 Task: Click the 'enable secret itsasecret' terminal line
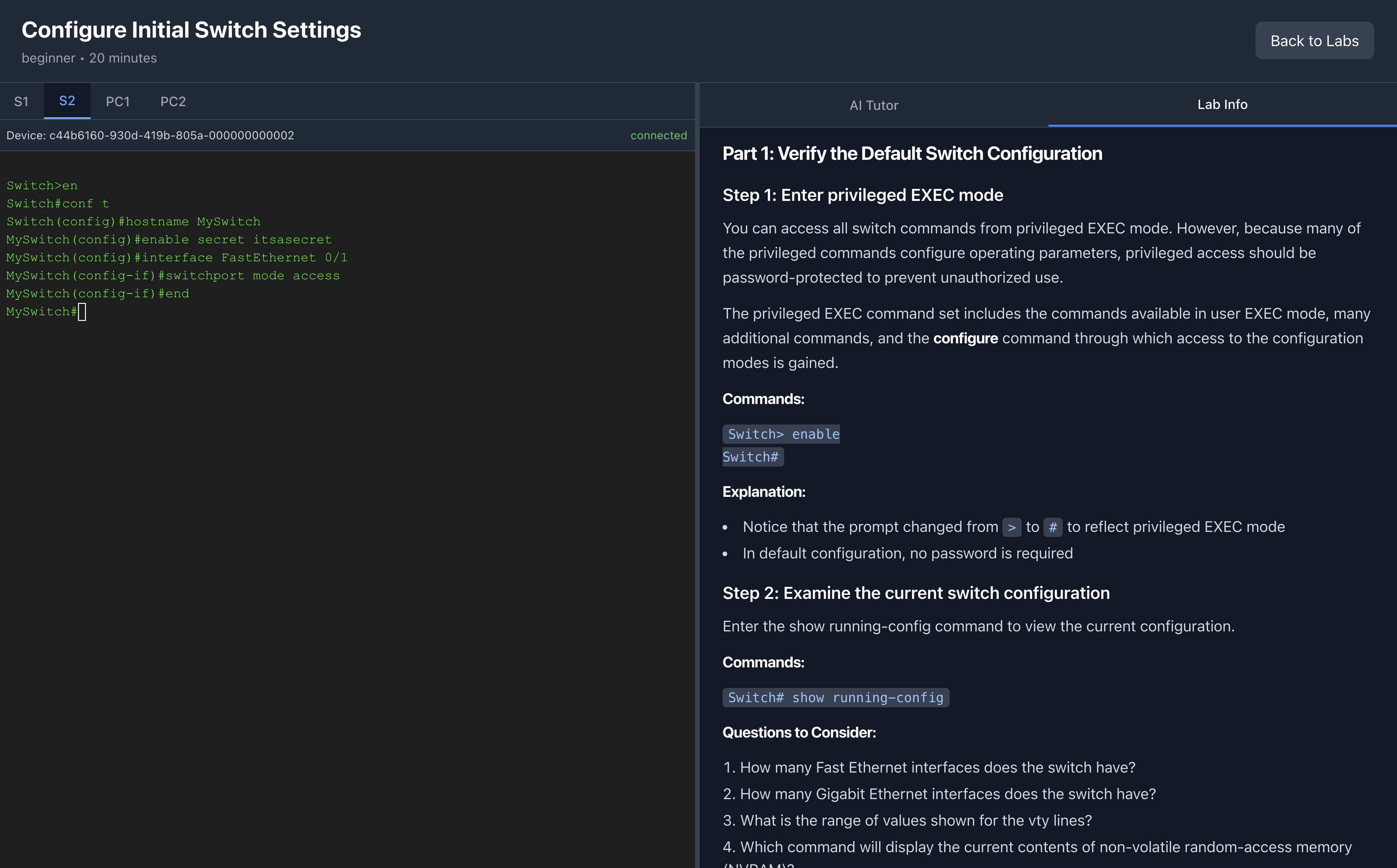coord(169,239)
